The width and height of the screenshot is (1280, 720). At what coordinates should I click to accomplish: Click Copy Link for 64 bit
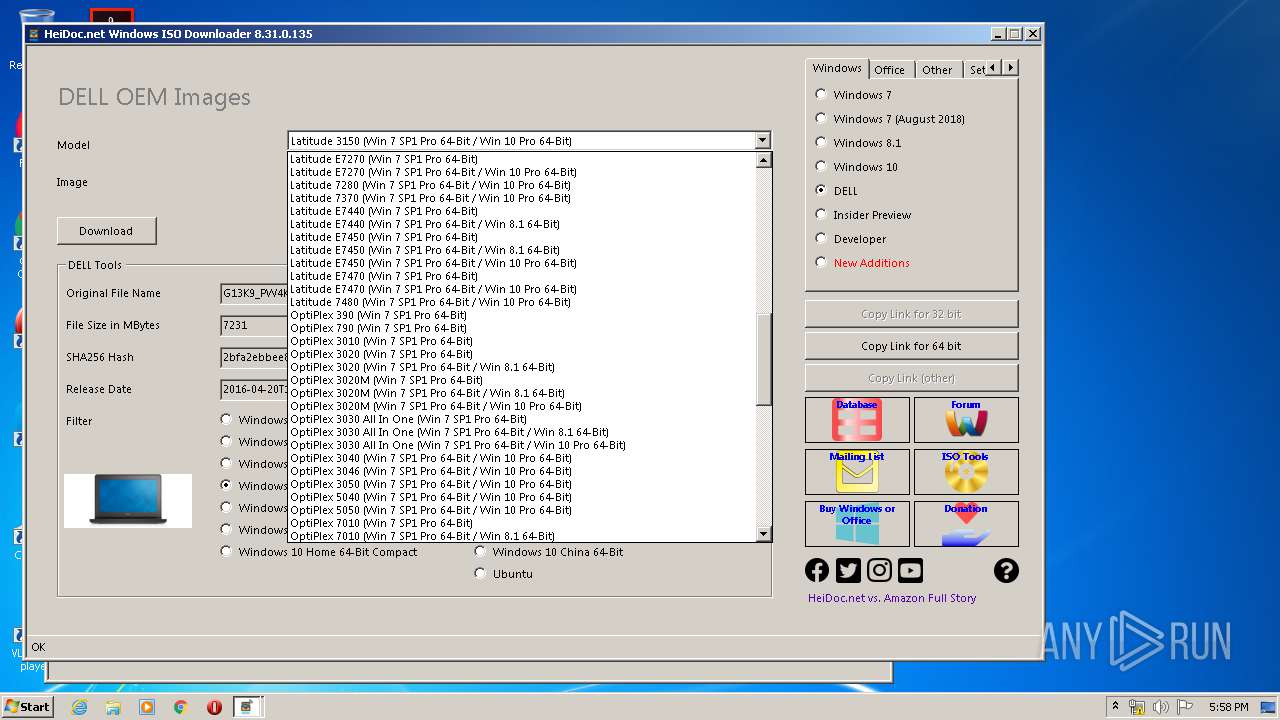coord(911,346)
